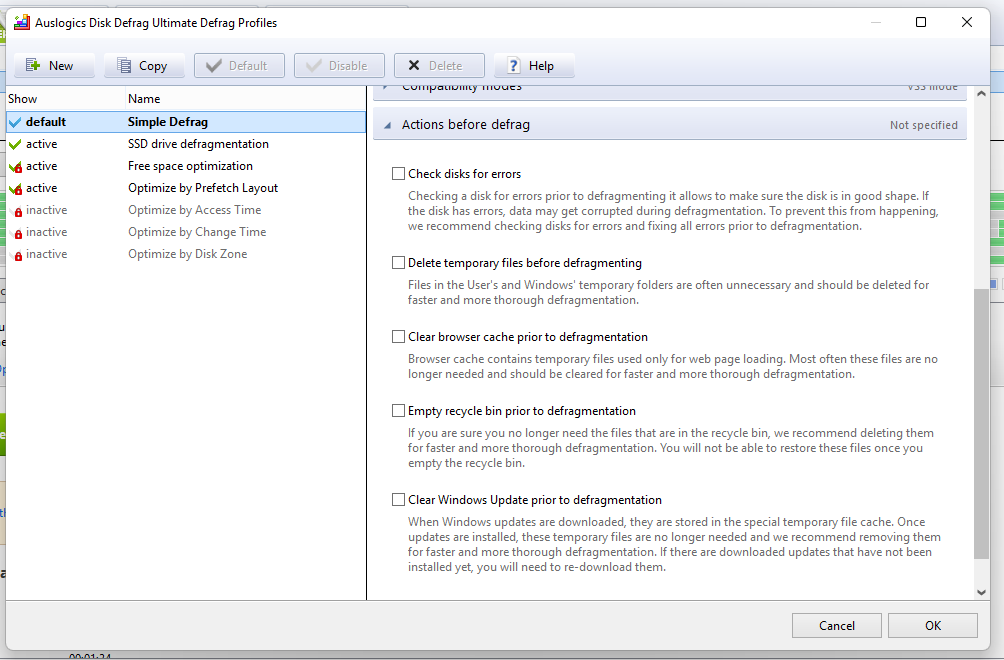Enable Check disks for errors

click(x=399, y=174)
